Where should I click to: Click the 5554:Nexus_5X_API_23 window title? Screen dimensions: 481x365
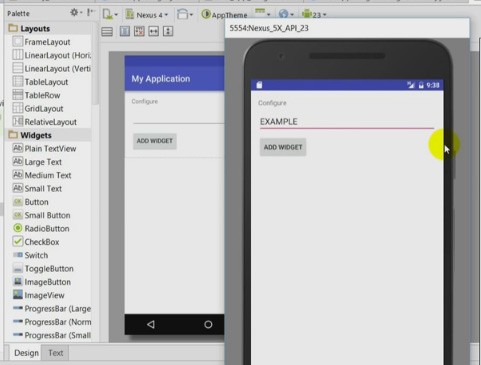click(269, 28)
